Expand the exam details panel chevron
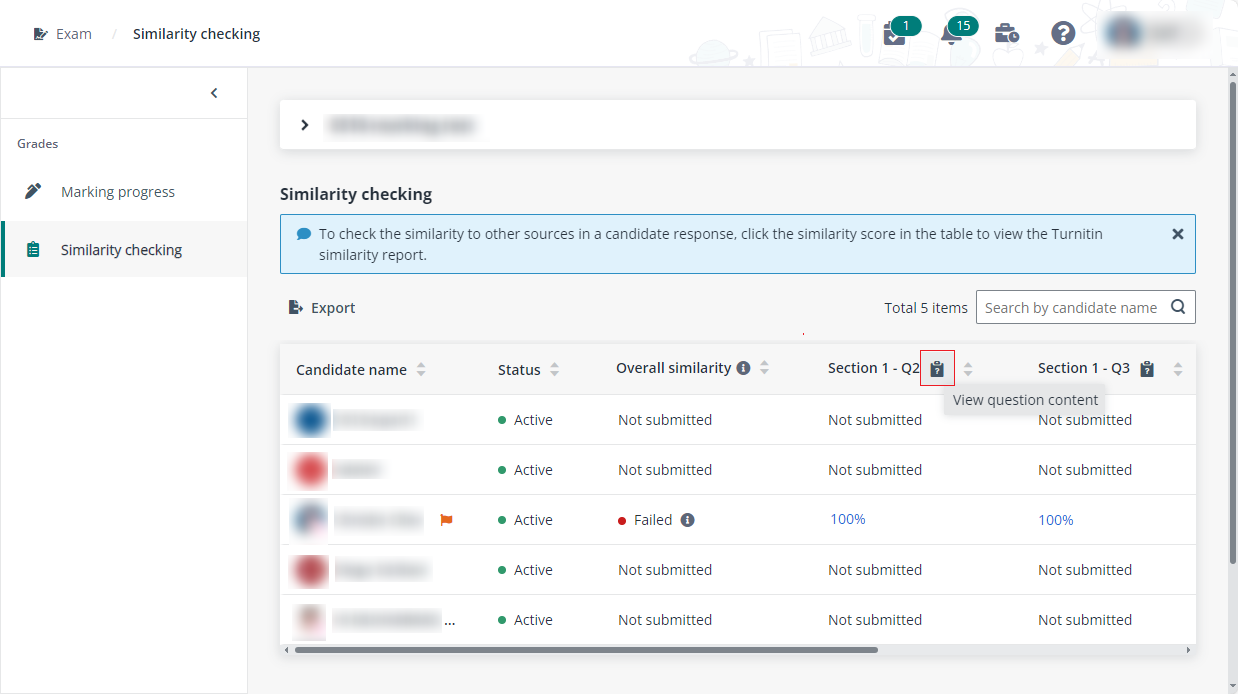The height and width of the screenshot is (694, 1238). pyautogui.click(x=305, y=125)
